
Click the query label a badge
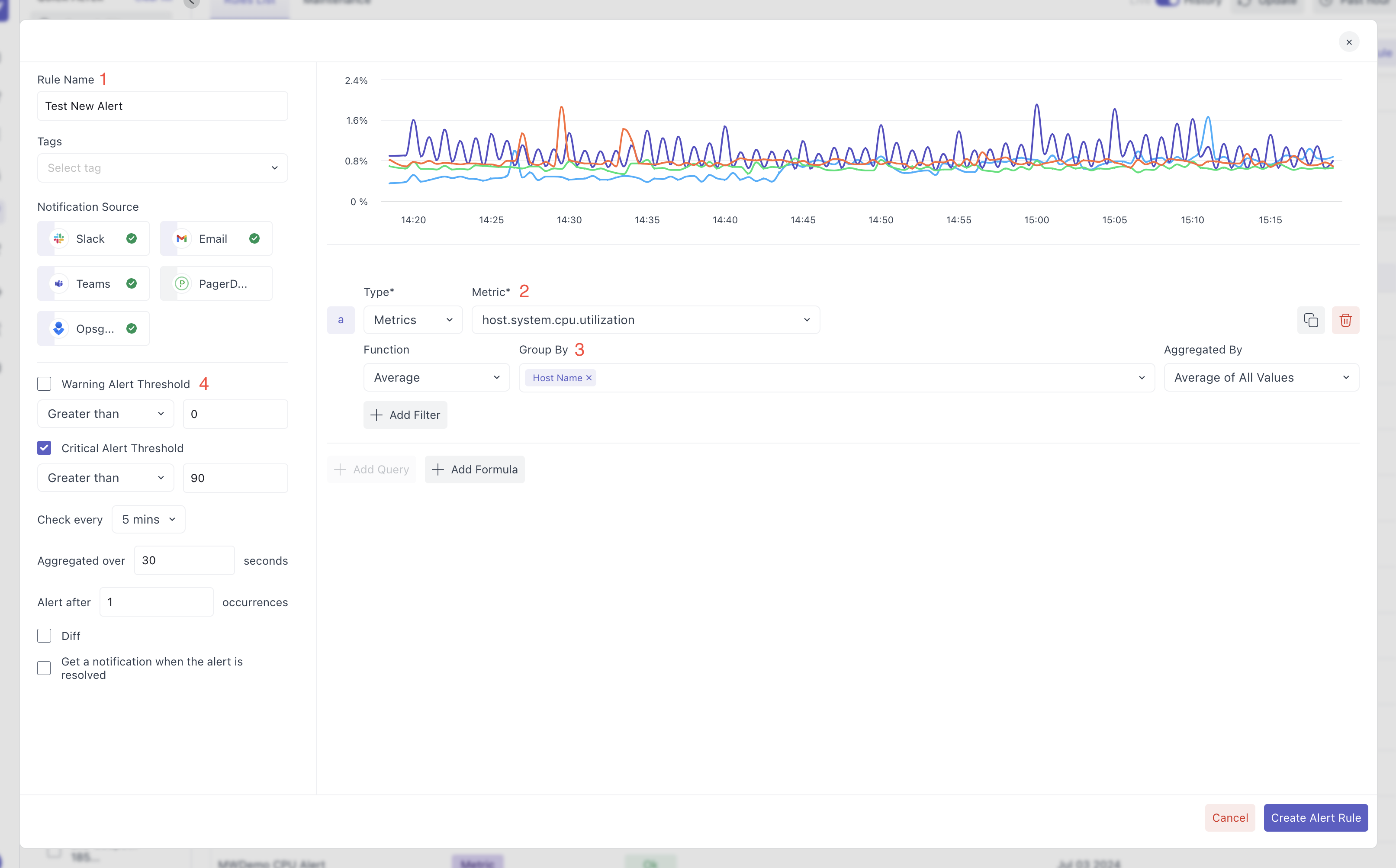[341, 320]
